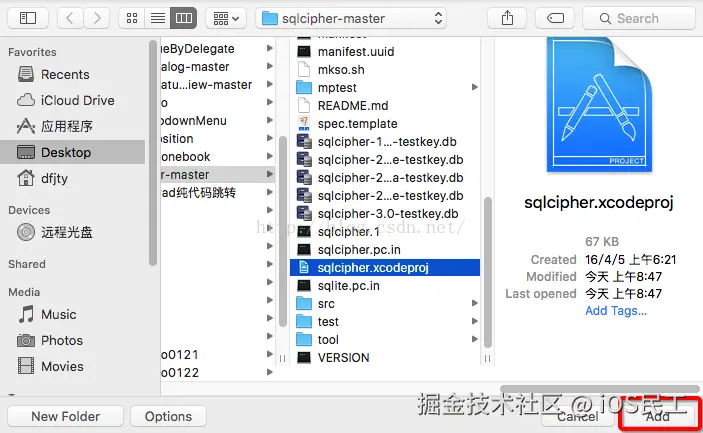The height and width of the screenshot is (433, 703).
Task: Click the first column vertical scrollbar
Action: click(x=282, y=231)
